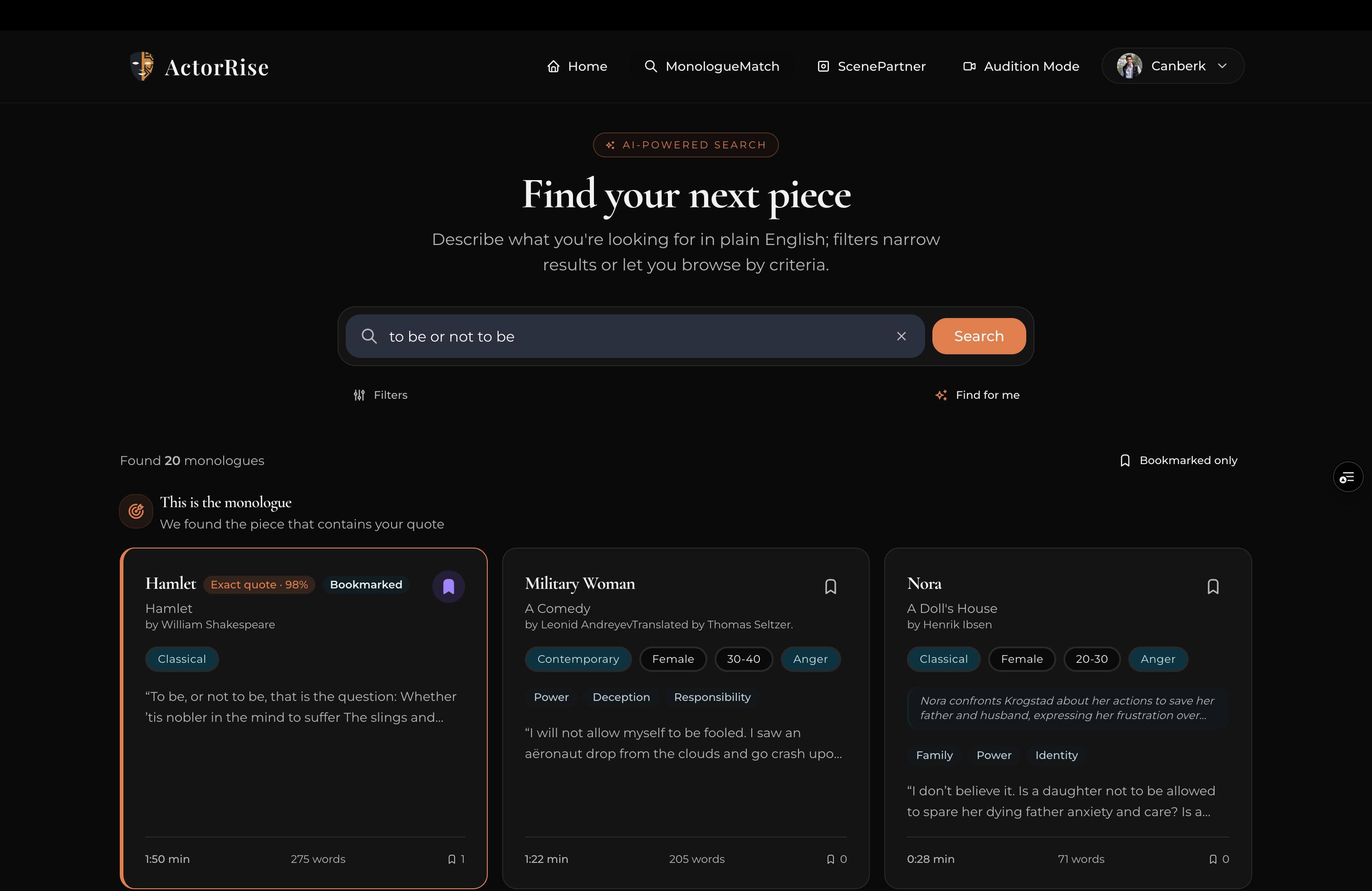Click the sparkles icon beside Find for me
The image size is (1372, 891).
point(941,395)
